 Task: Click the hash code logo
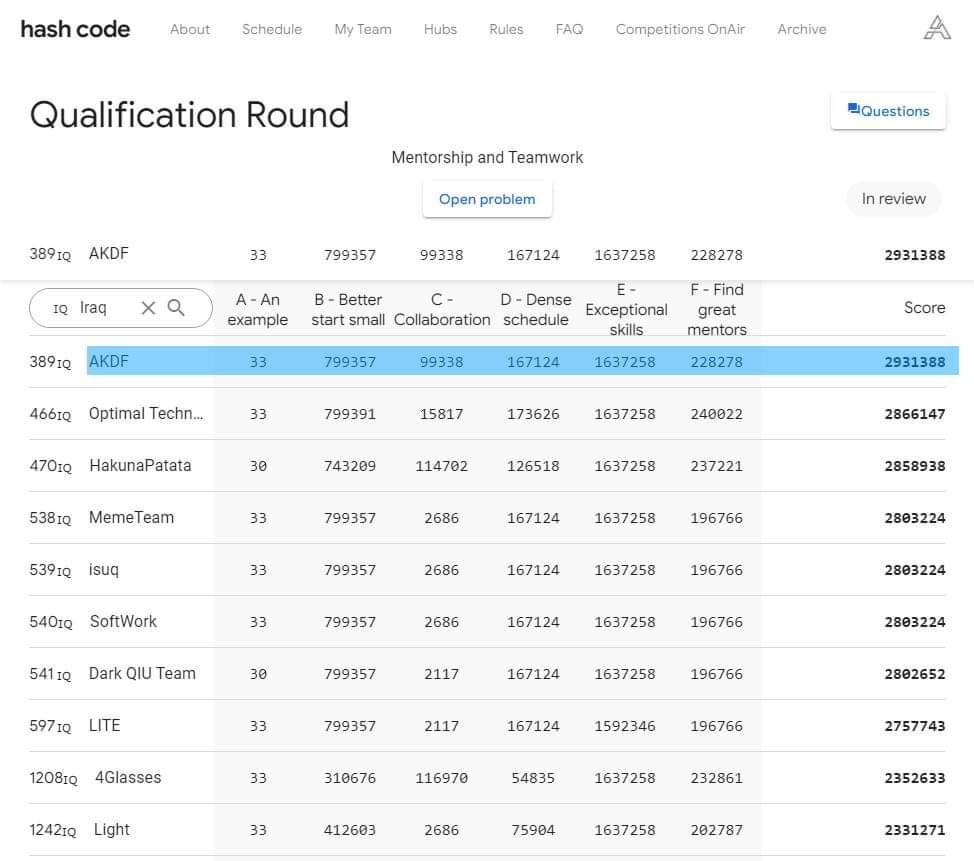click(75, 29)
